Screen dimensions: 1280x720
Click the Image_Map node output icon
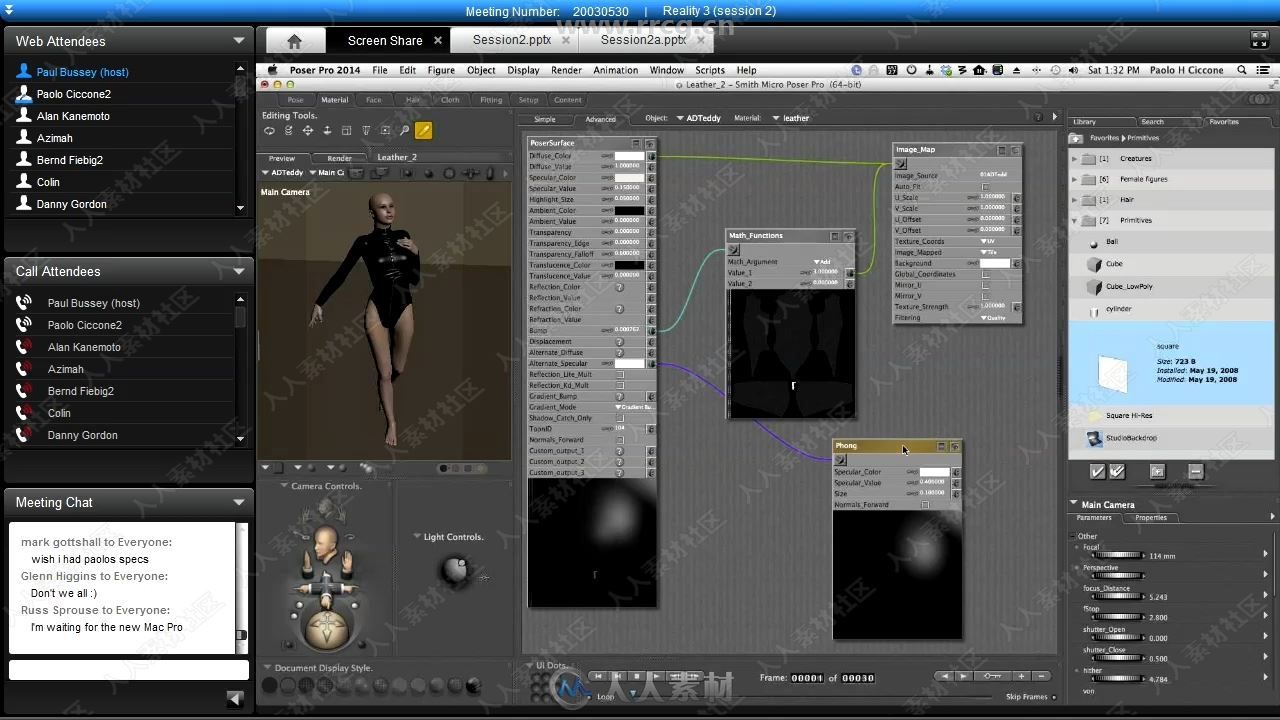pos(900,163)
